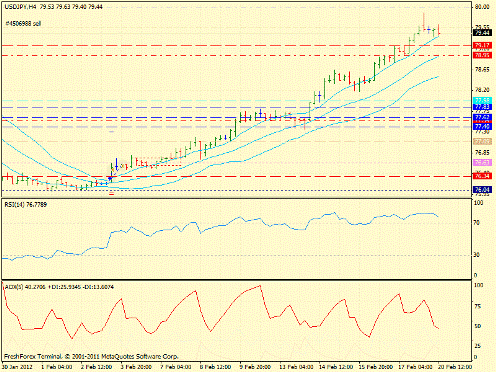Click the blue price level label 77.62
Image resolution: width=496 pixels, height=372 pixels.
pyautogui.click(x=482, y=117)
